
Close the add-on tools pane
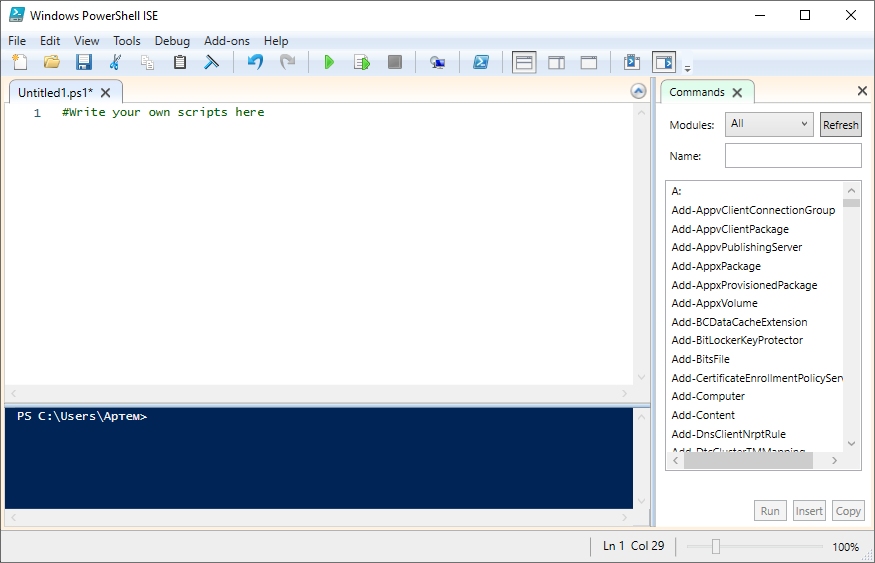862,91
